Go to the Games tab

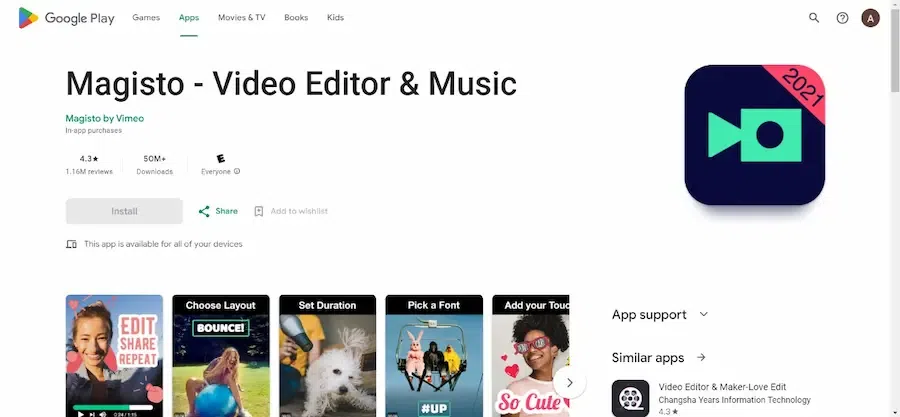[x=146, y=18]
